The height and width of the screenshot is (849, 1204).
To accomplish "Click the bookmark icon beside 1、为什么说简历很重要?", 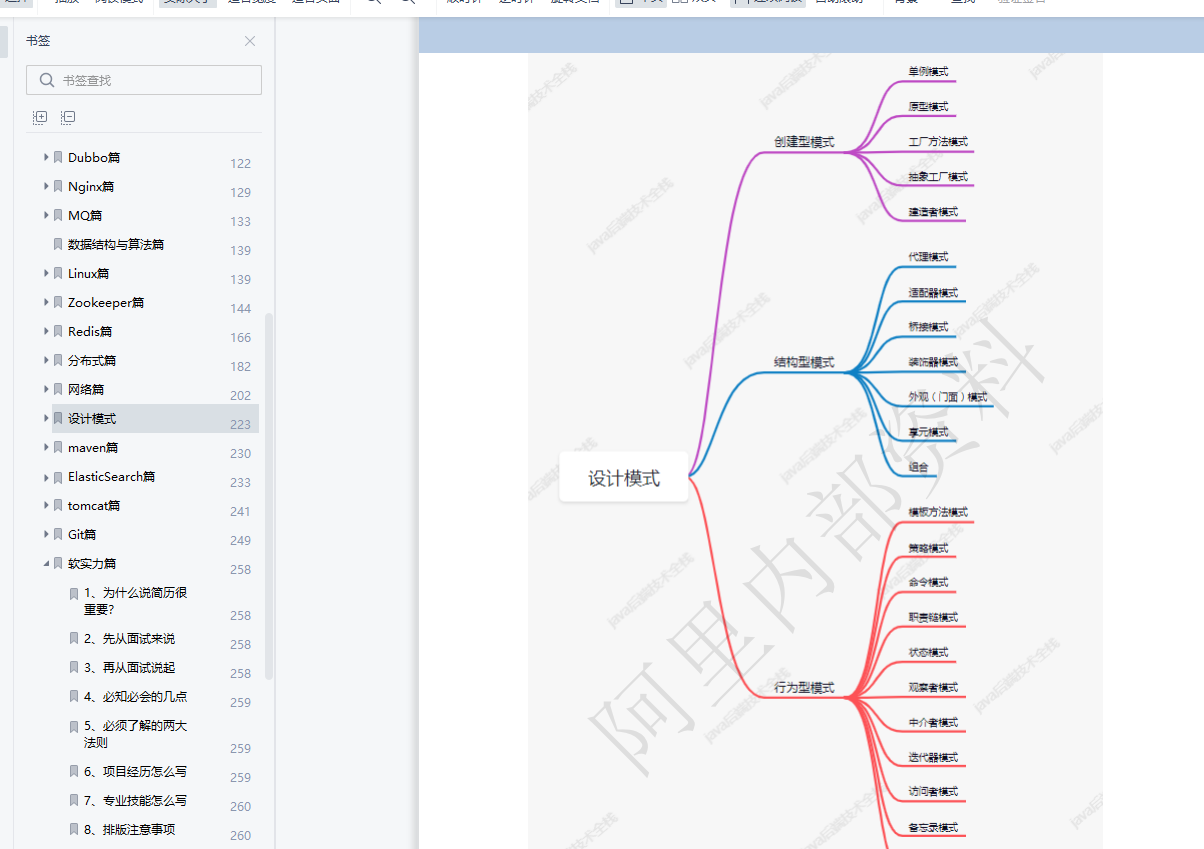I will pos(74,593).
